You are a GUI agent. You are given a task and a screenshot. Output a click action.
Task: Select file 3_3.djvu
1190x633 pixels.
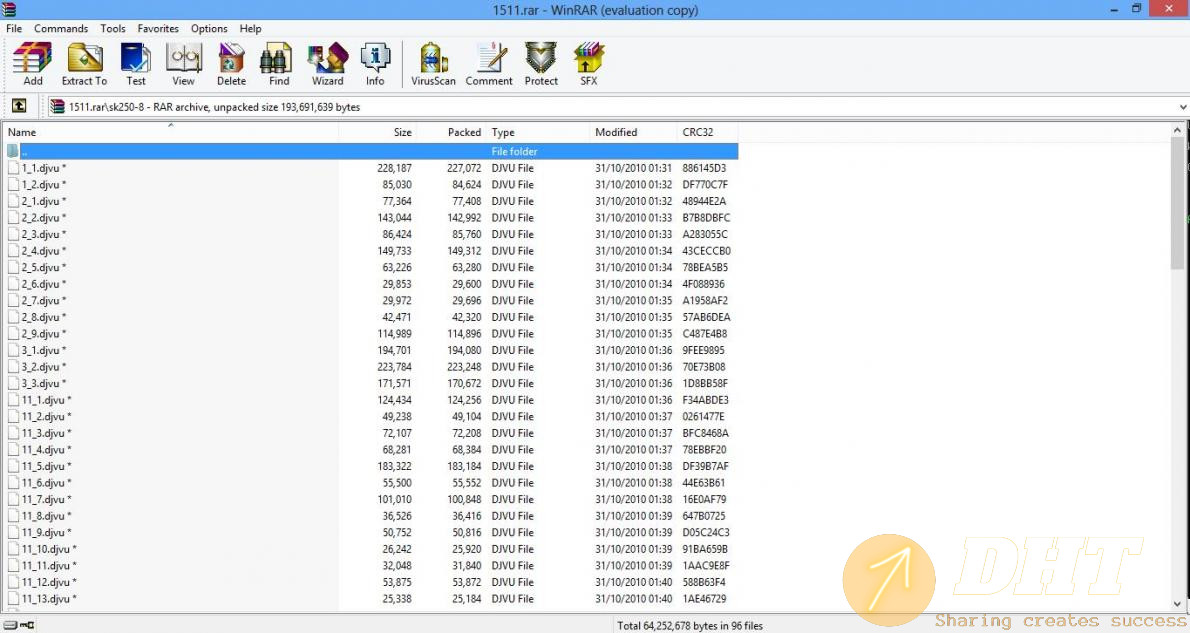[43, 383]
